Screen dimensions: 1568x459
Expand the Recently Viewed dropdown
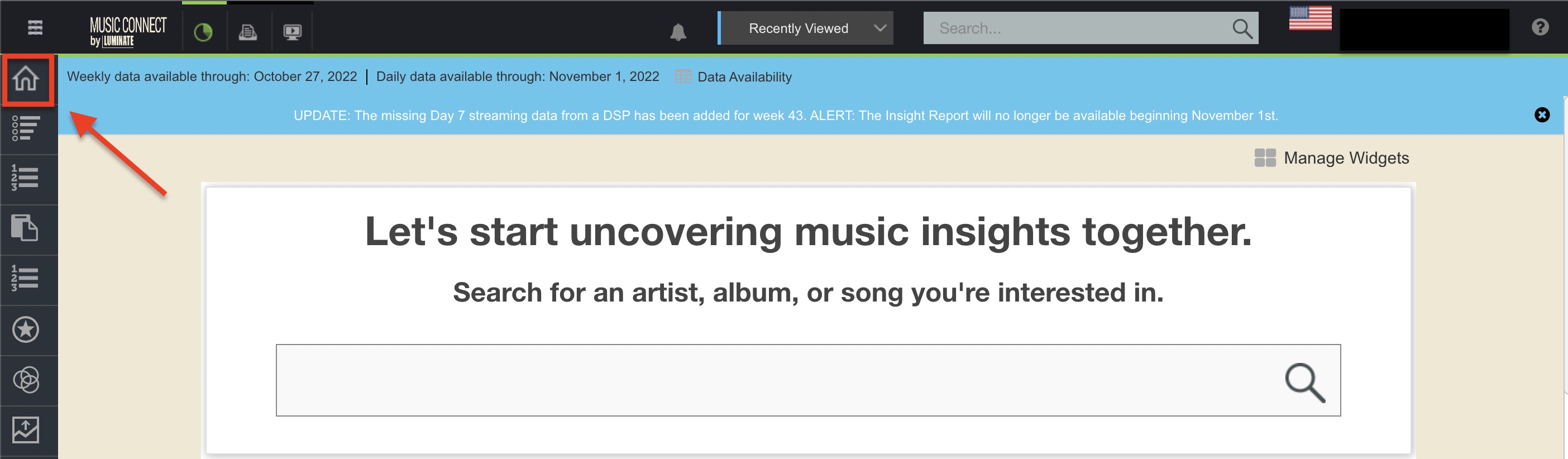click(x=806, y=28)
